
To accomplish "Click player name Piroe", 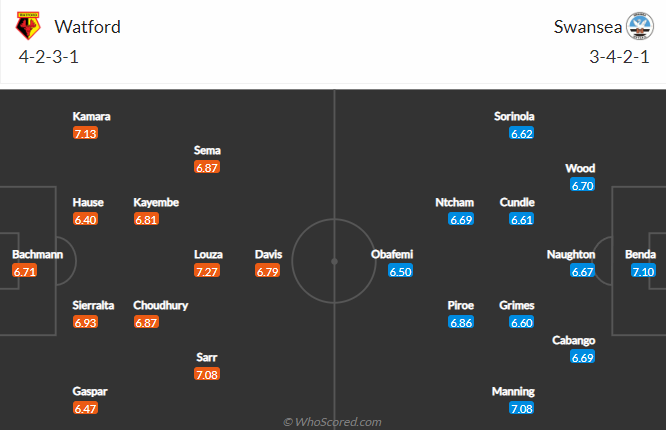I will (x=460, y=305).
